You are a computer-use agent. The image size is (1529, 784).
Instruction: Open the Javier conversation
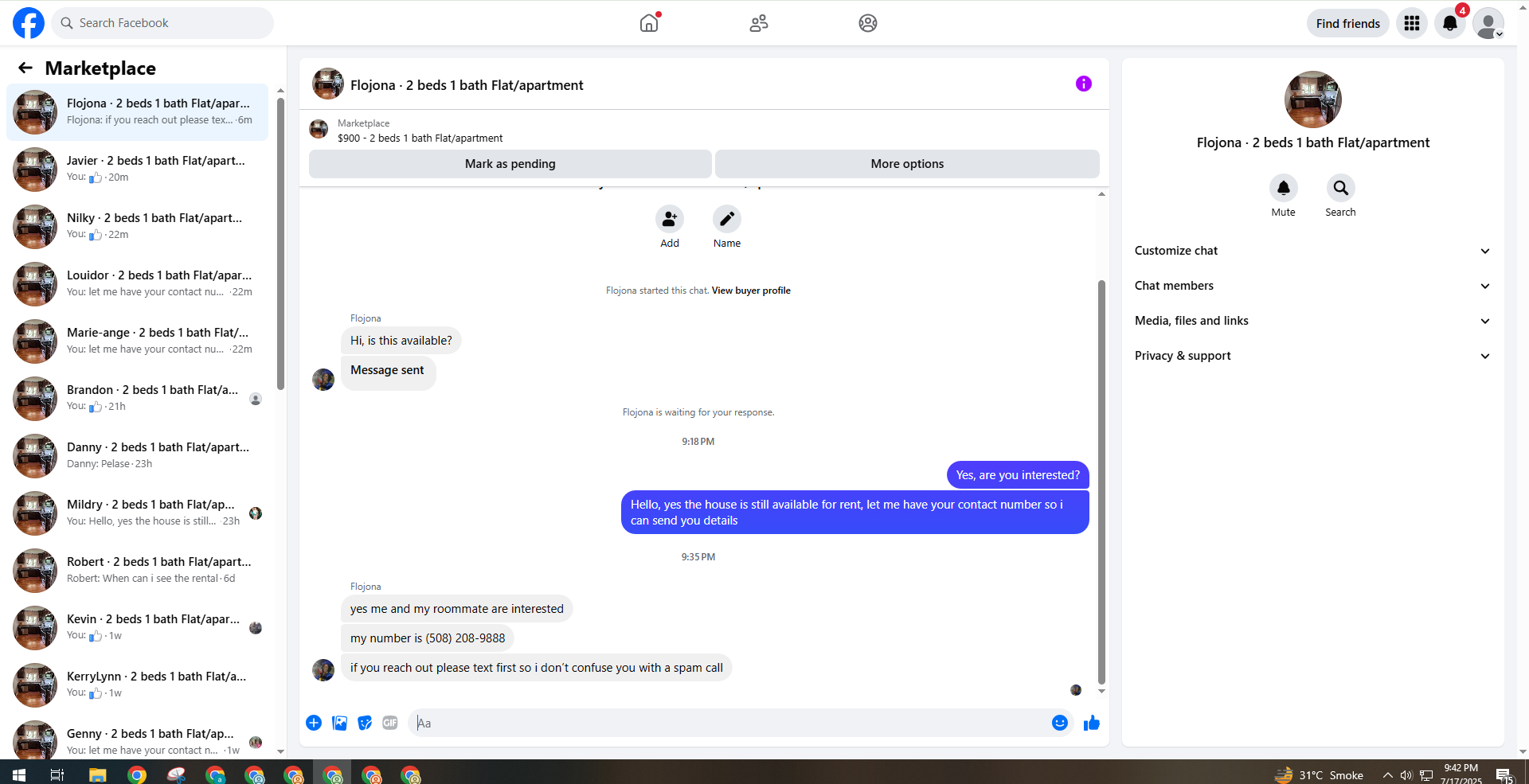pos(137,170)
